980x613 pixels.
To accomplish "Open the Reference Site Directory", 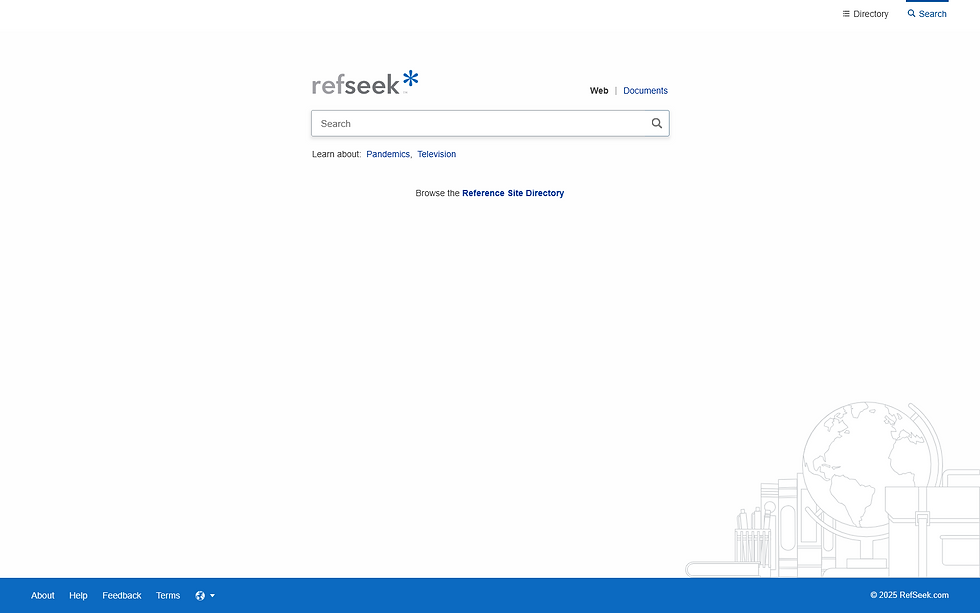I will point(513,192).
